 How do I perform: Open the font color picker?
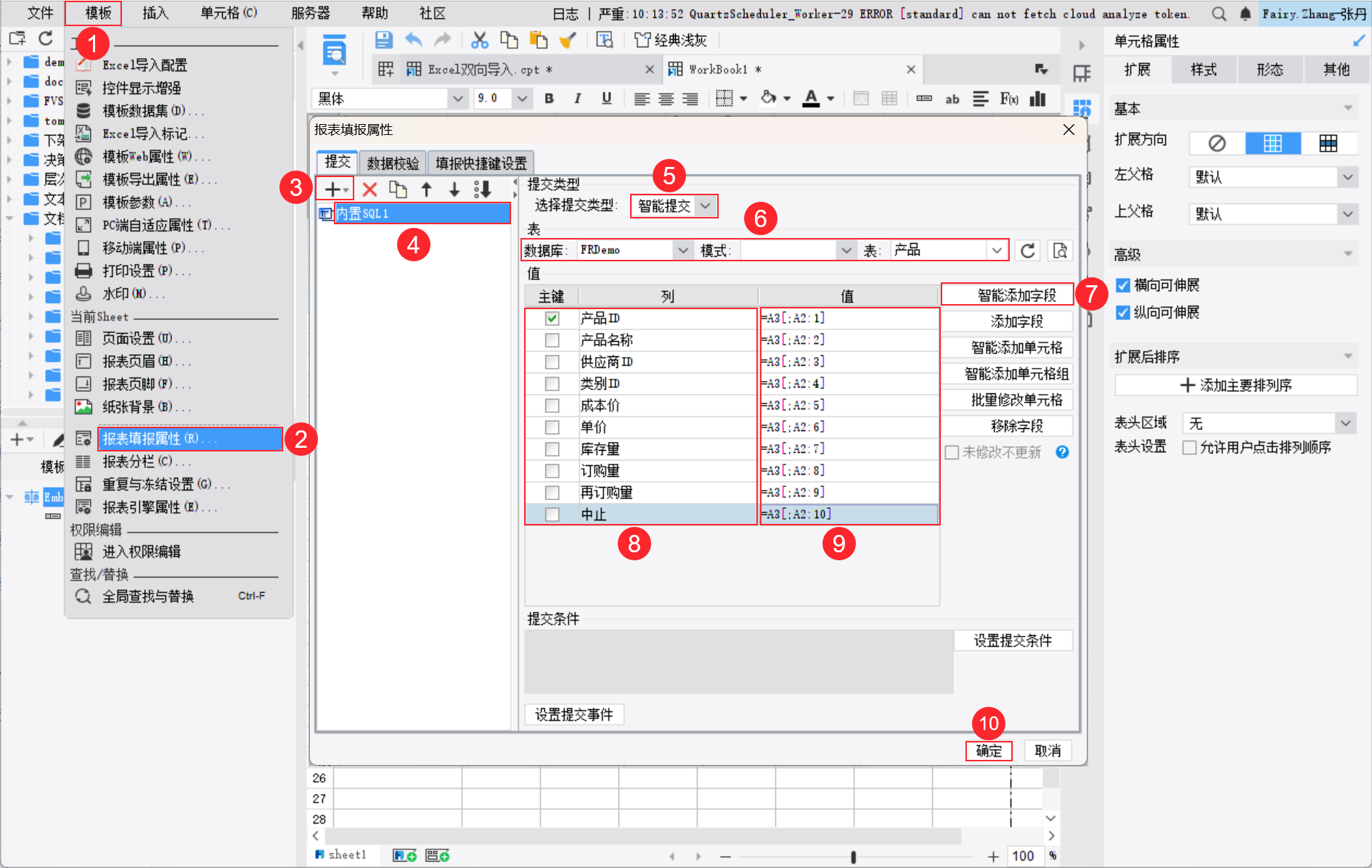812,99
